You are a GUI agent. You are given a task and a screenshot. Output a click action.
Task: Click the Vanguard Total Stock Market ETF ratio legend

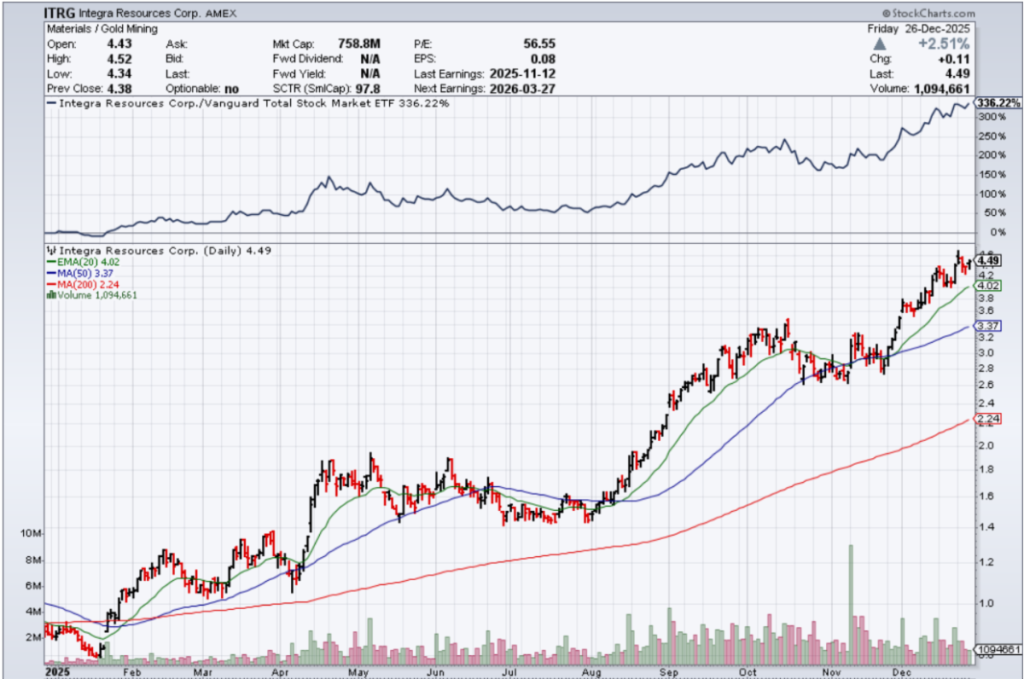point(250,103)
